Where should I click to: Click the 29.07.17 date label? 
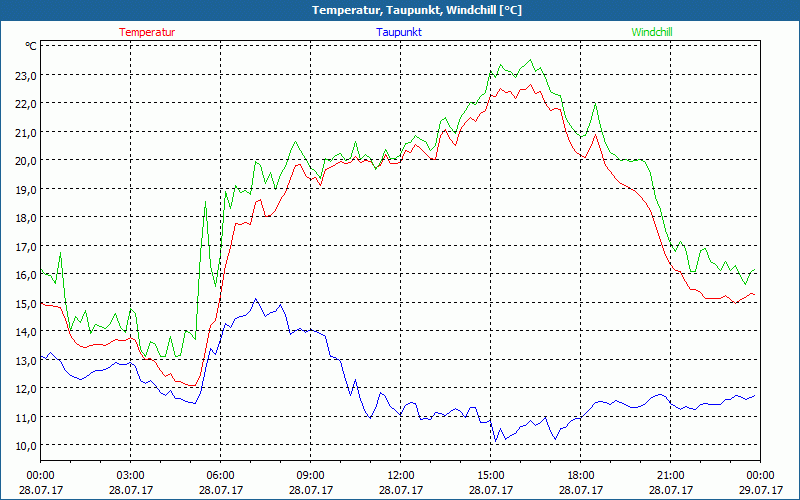[x=760, y=490]
